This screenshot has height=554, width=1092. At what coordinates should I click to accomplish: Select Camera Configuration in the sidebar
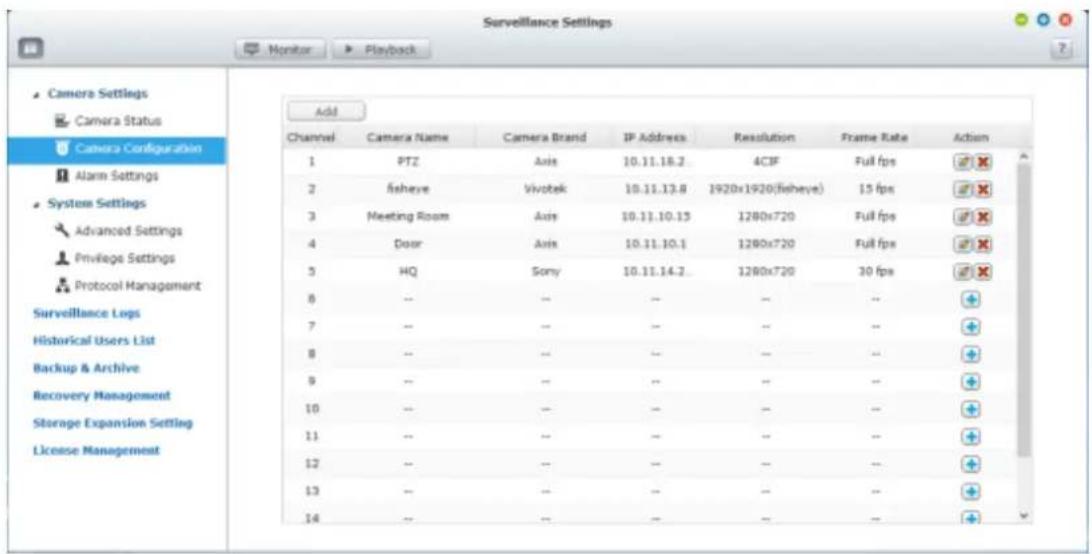(x=116, y=148)
